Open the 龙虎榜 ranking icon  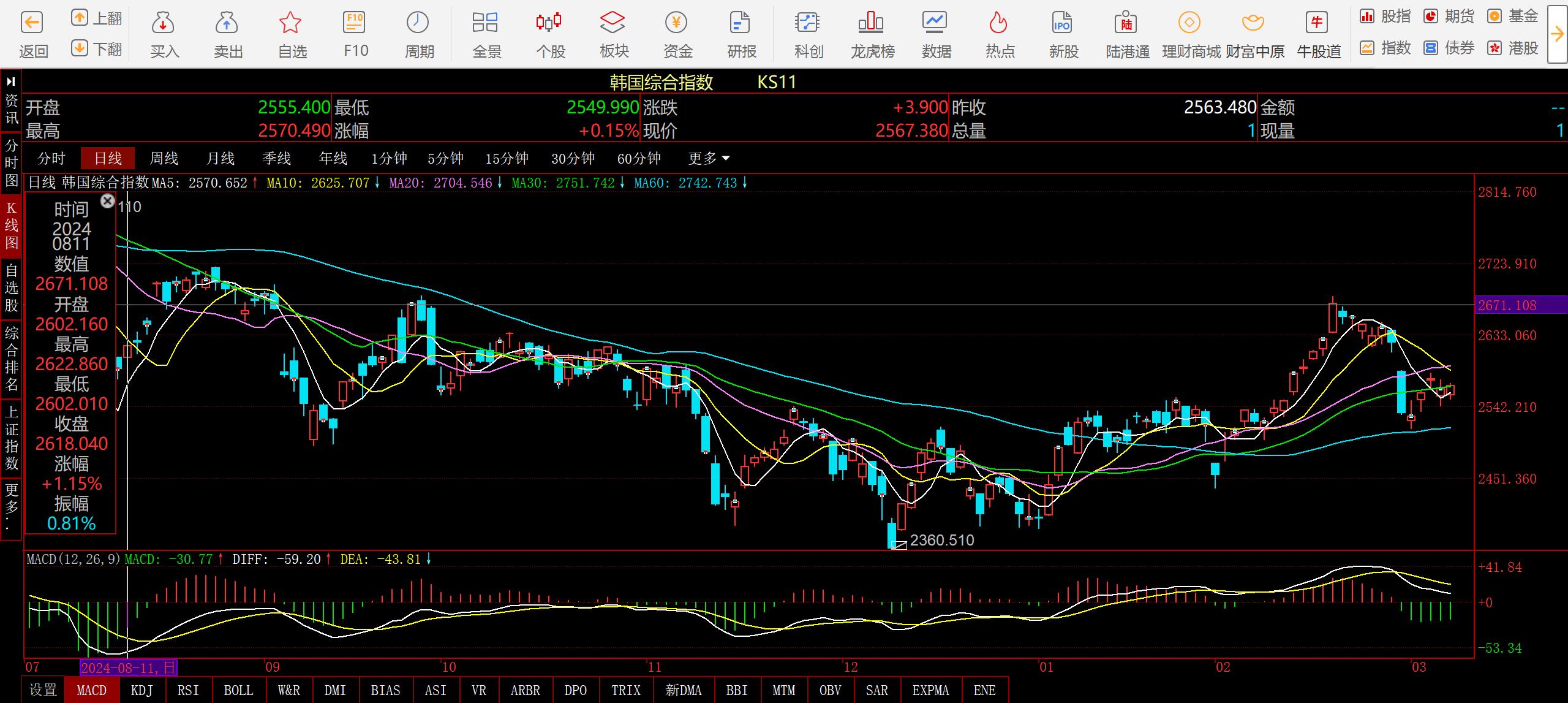871,24
